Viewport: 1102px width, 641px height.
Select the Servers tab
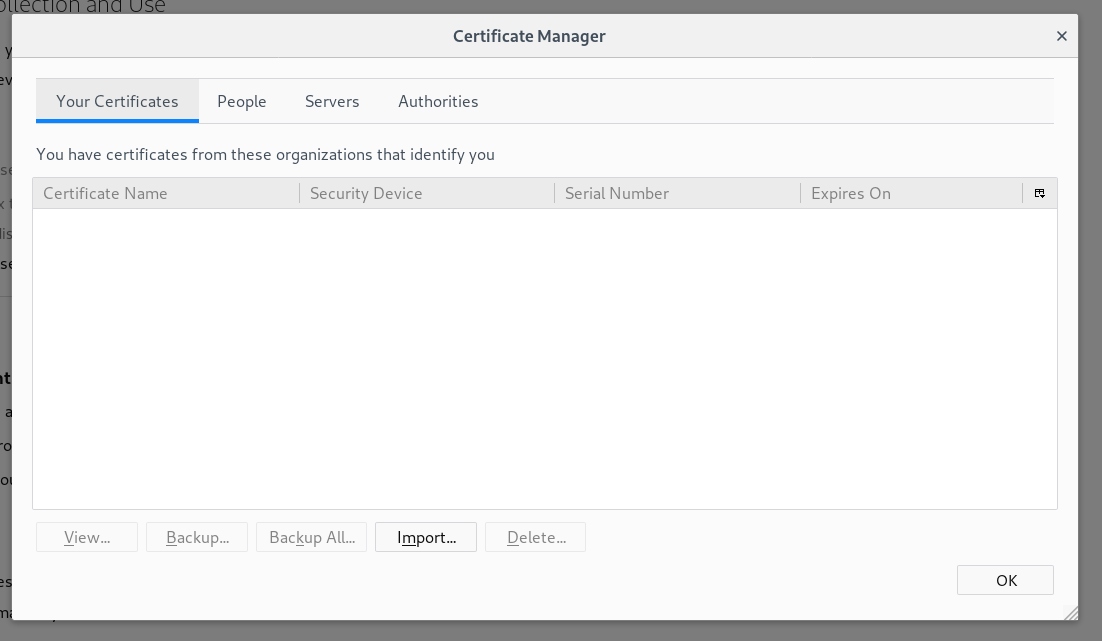click(x=332, y=101)
